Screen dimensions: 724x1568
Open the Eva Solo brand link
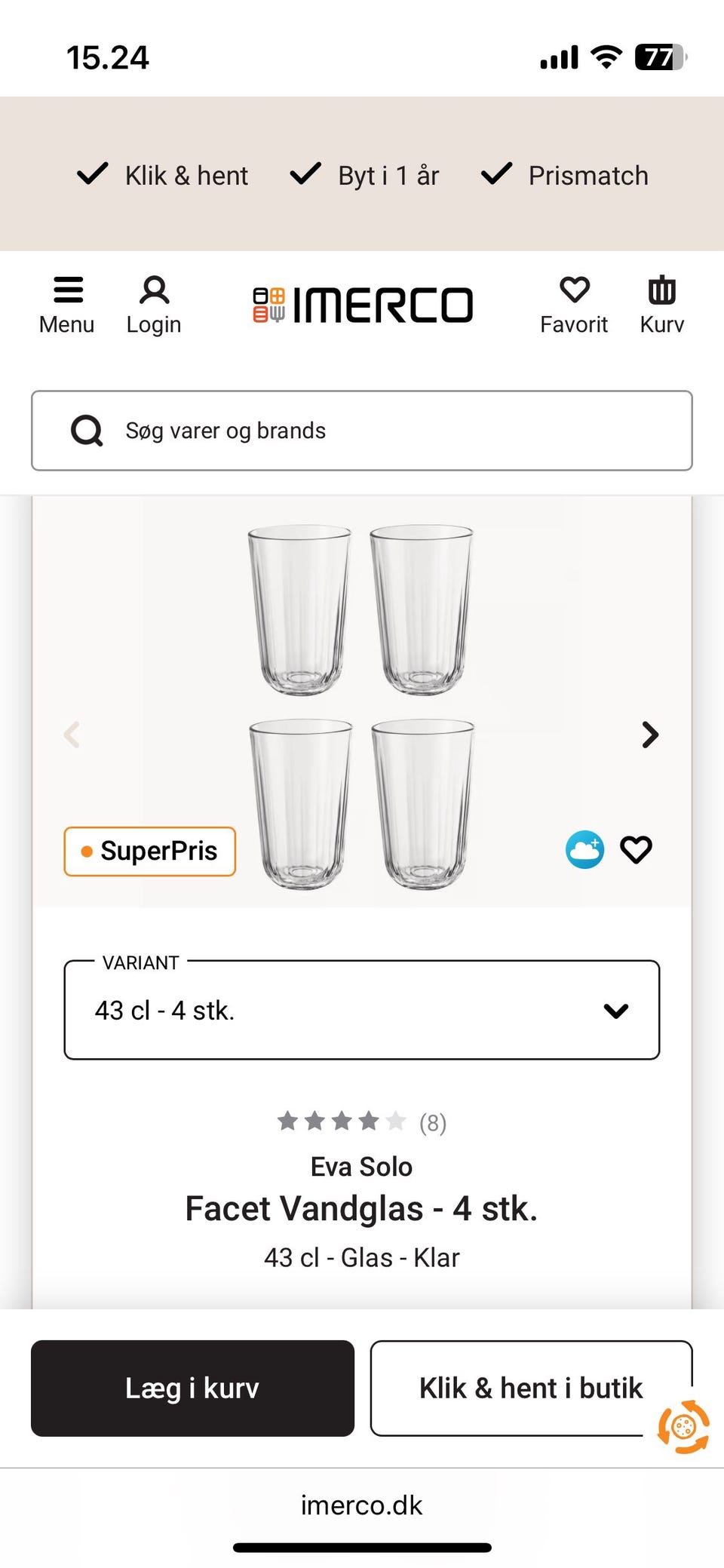(x=361, y=1167)
